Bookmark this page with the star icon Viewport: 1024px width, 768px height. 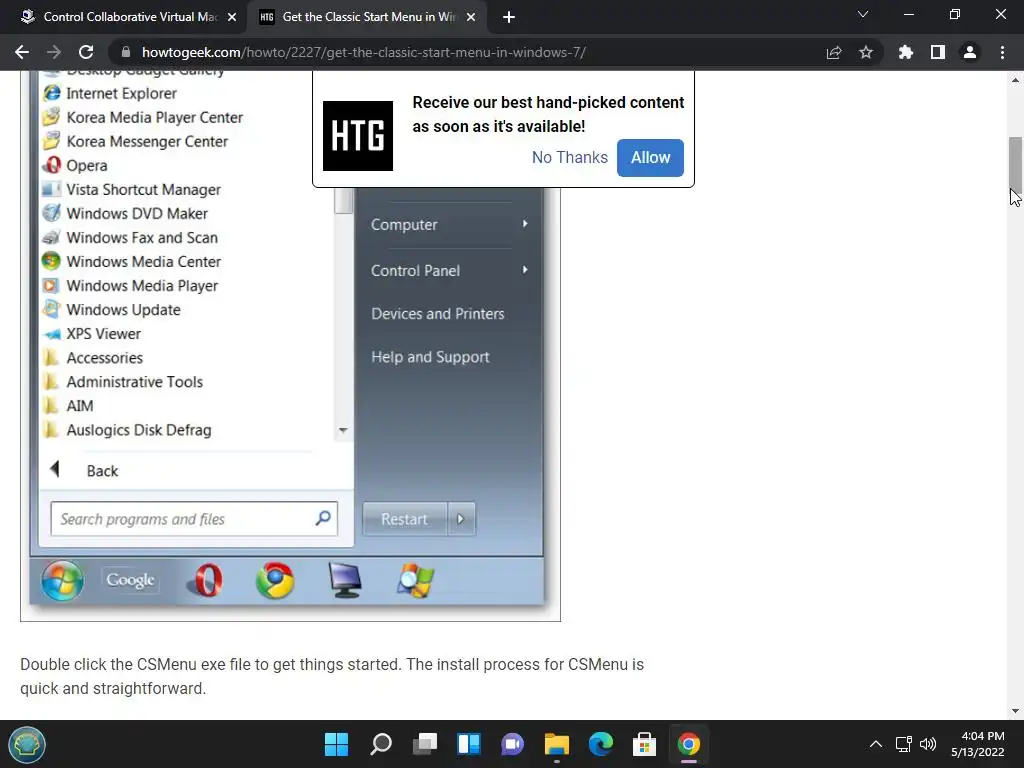click(x=865, y=52)
